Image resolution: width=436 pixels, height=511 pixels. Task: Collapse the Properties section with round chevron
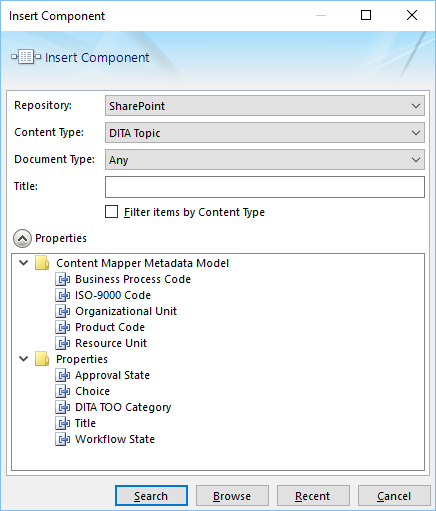coord(22,238)
